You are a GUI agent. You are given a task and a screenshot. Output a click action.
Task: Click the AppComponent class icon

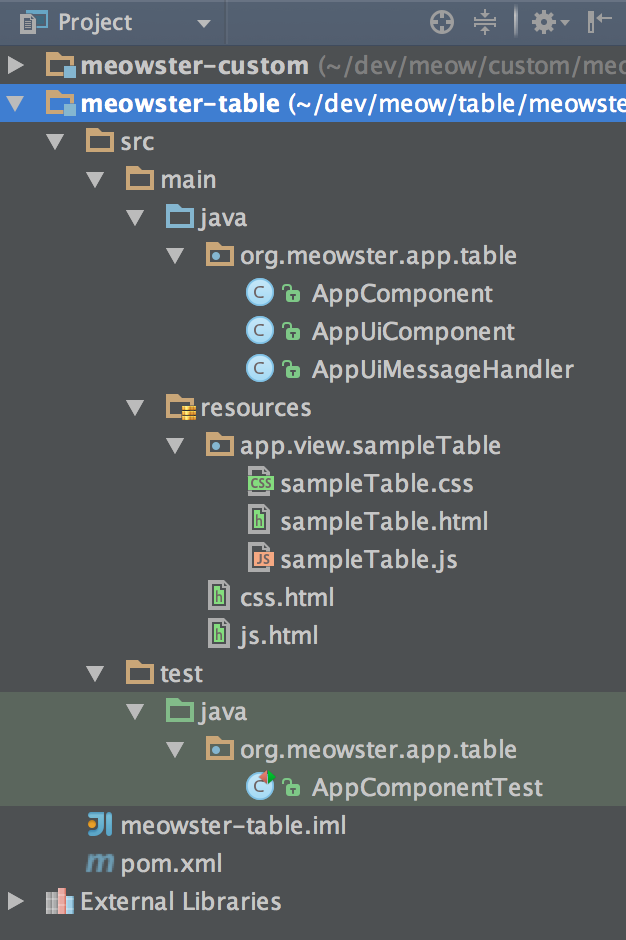(260, 293)
